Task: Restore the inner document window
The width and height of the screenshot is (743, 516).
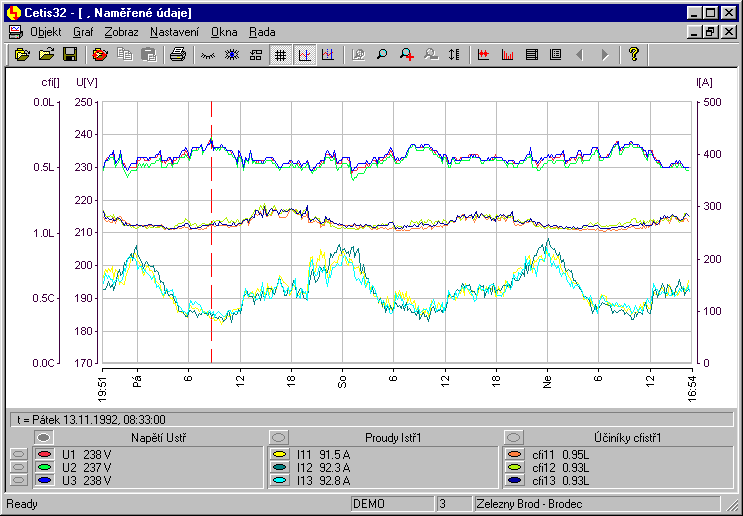Action: 710,32
